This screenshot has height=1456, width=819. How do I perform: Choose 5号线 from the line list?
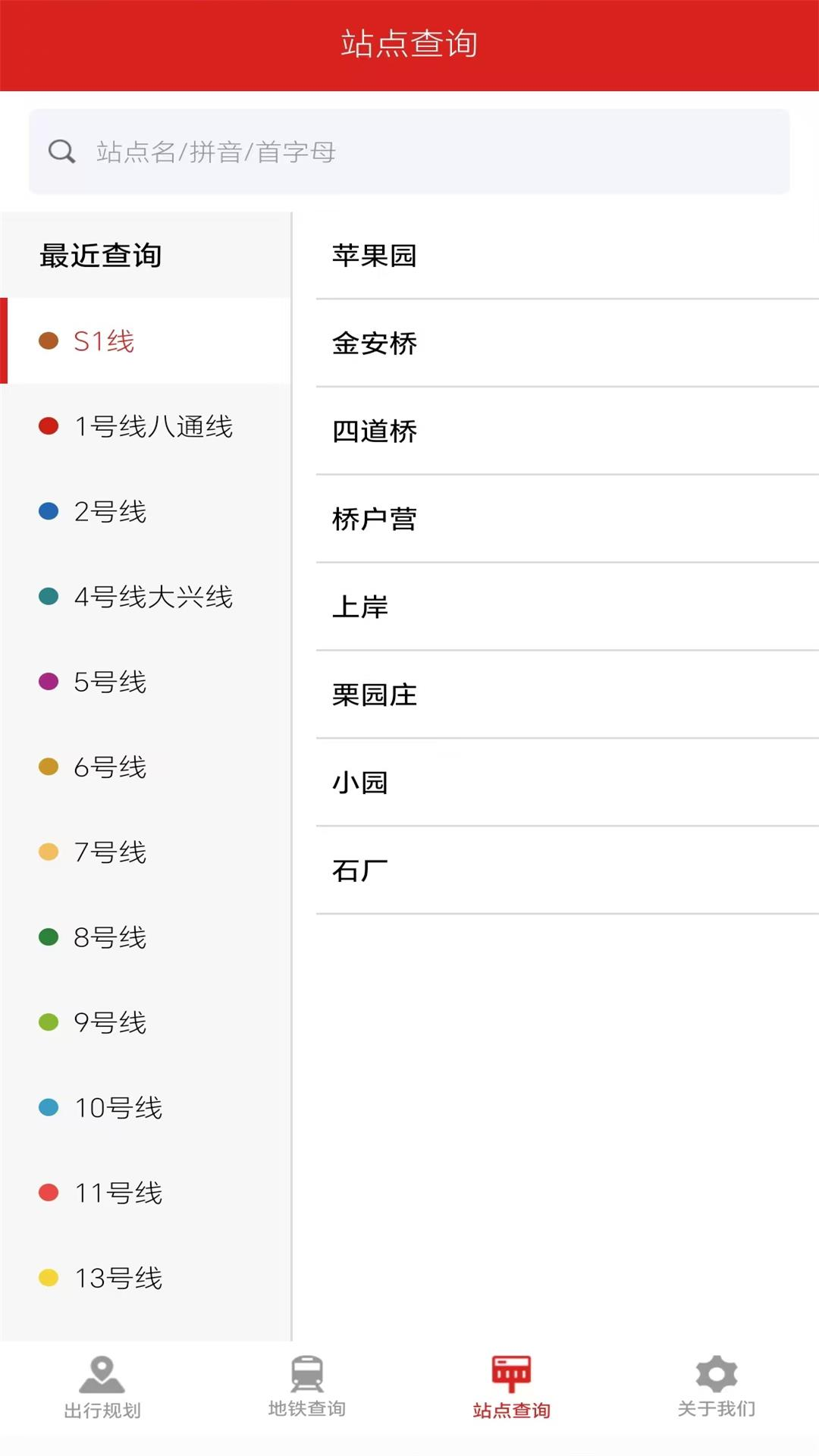click(110, 682)
